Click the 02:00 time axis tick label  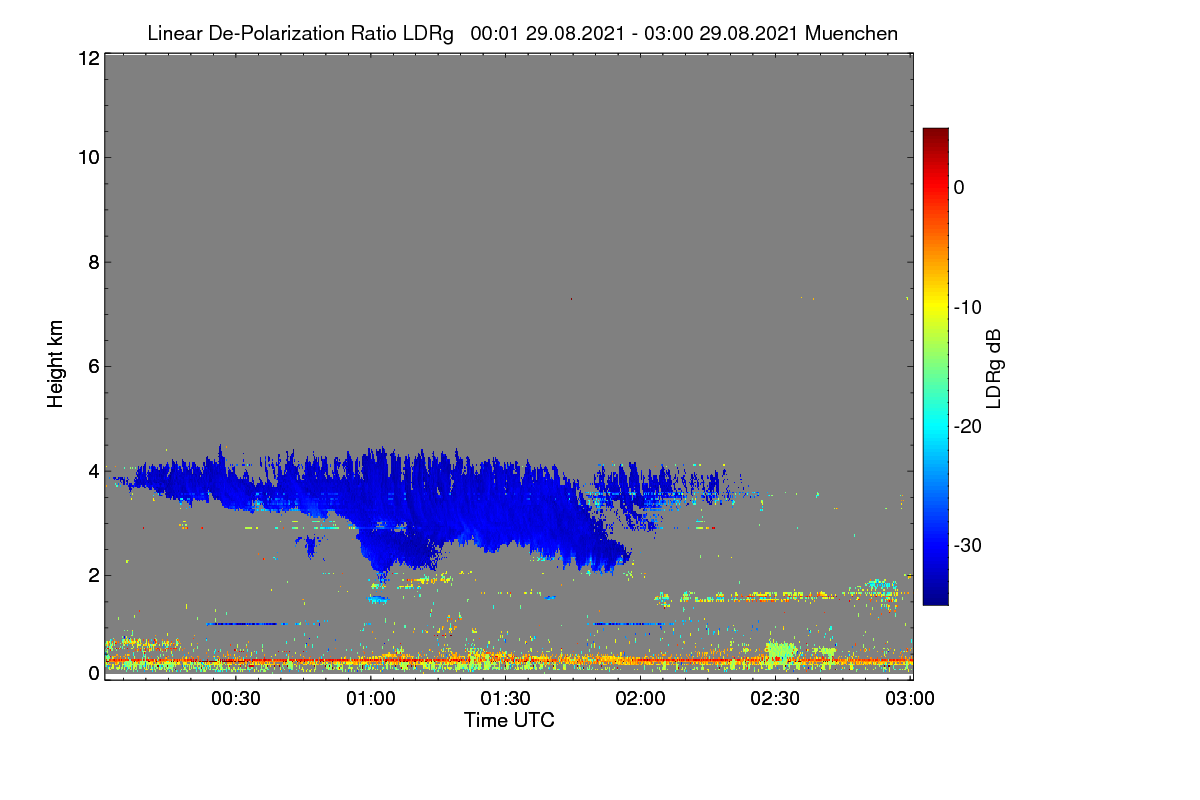[641, 698]
